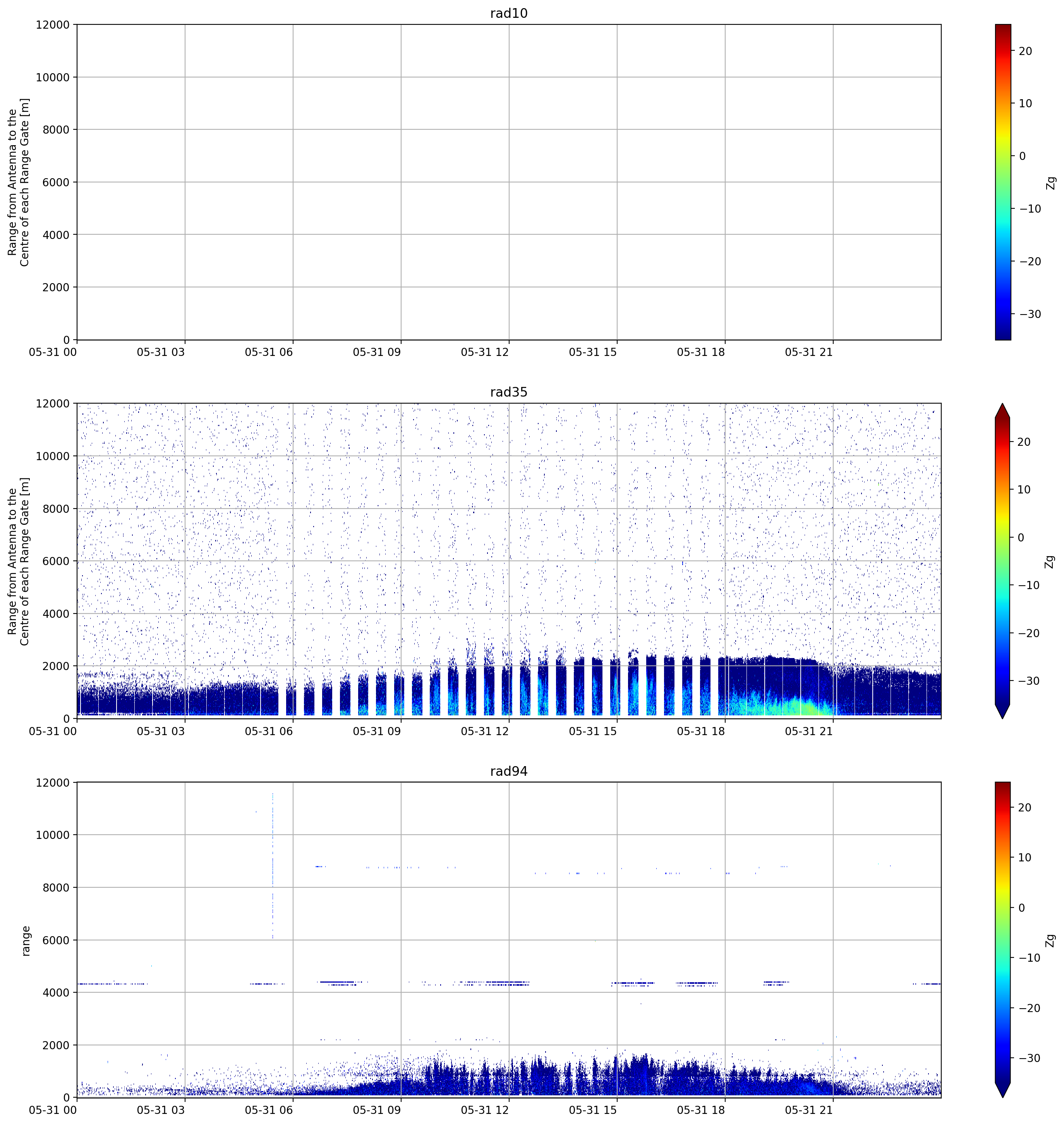Click the 10000 y-tick on rad94

click(52, 835)
